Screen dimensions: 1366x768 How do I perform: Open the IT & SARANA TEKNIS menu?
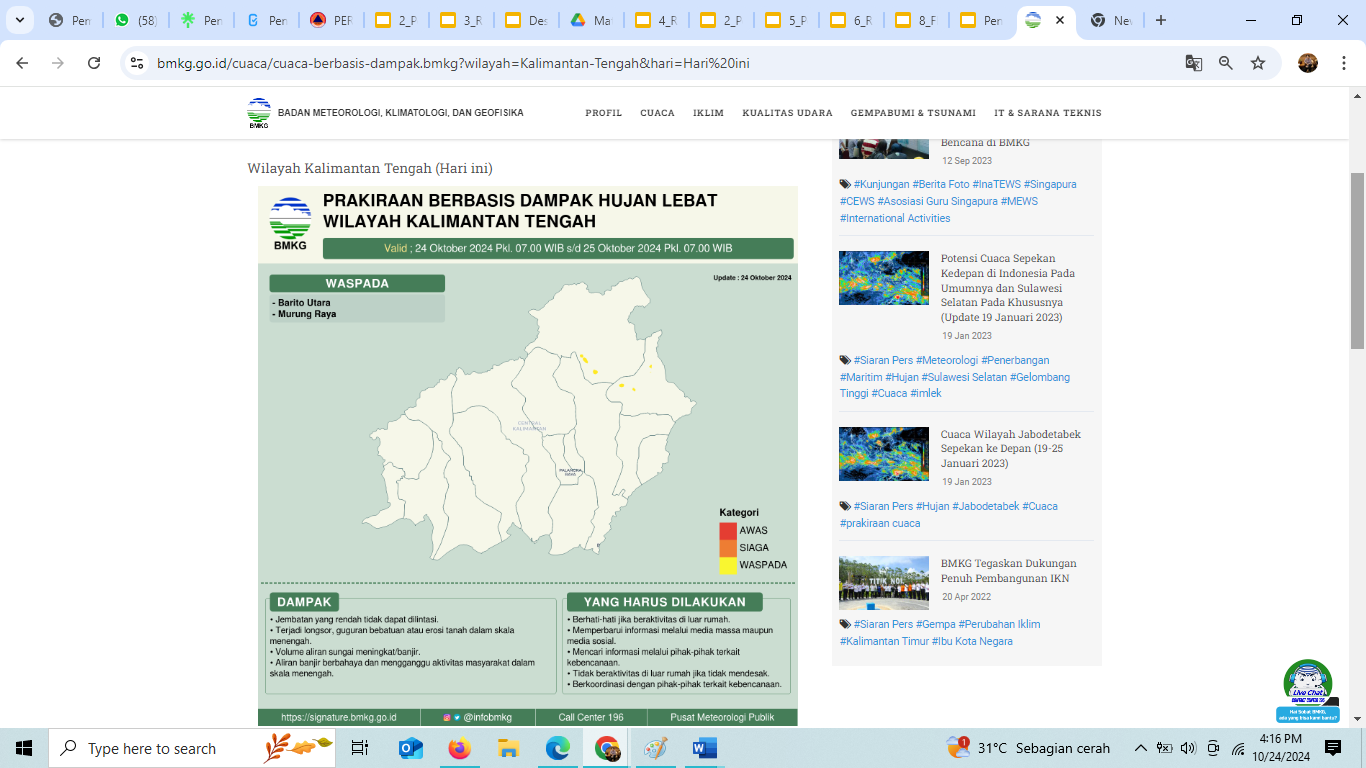coord(1048,113)
